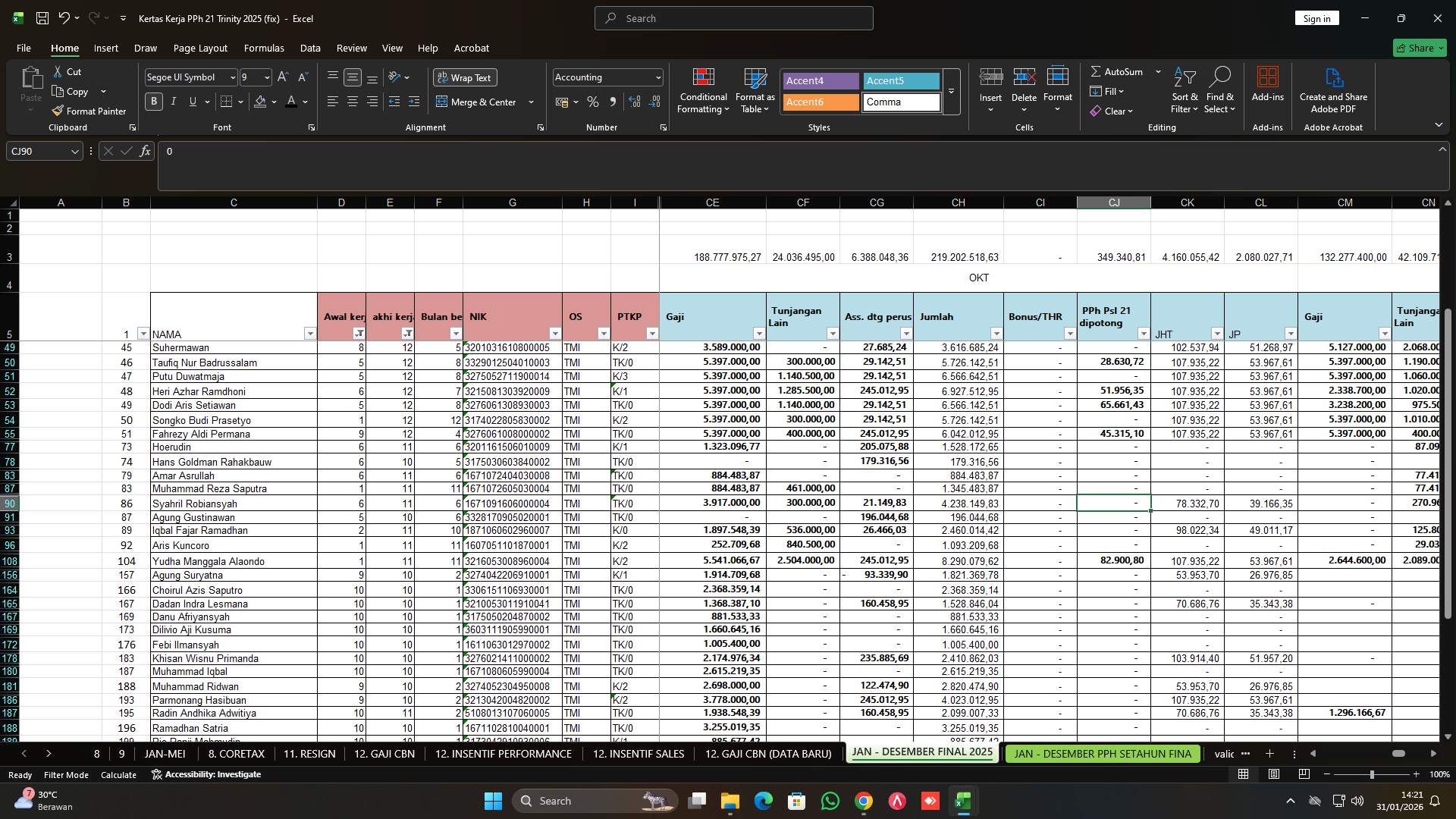Toggle italic formatting

click(x=173, y=101)
